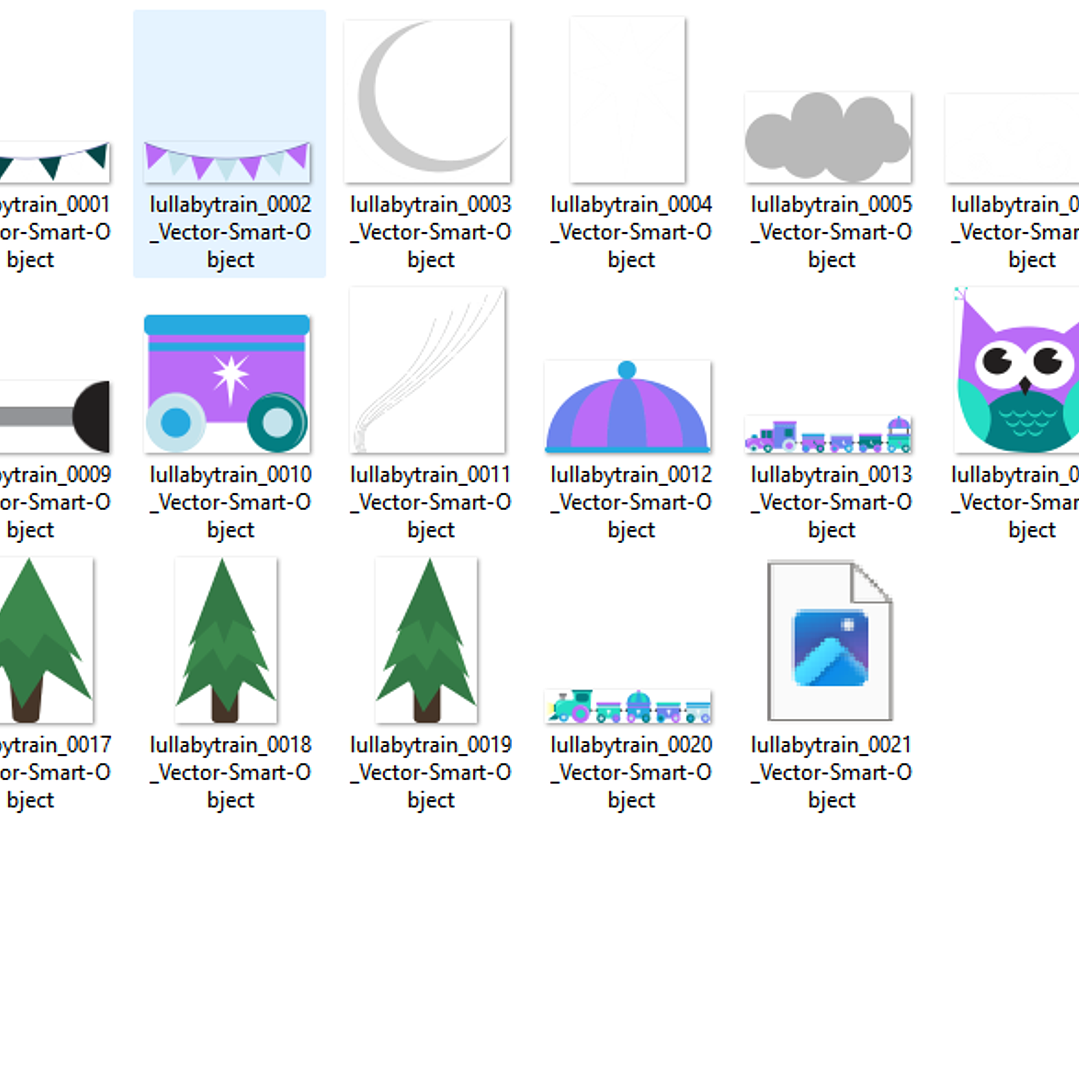Click the lullabytrain_0005 filename label
The width and height of the screenshot is (1079, 1079).
pyautogui.click(x=831, y=232)
